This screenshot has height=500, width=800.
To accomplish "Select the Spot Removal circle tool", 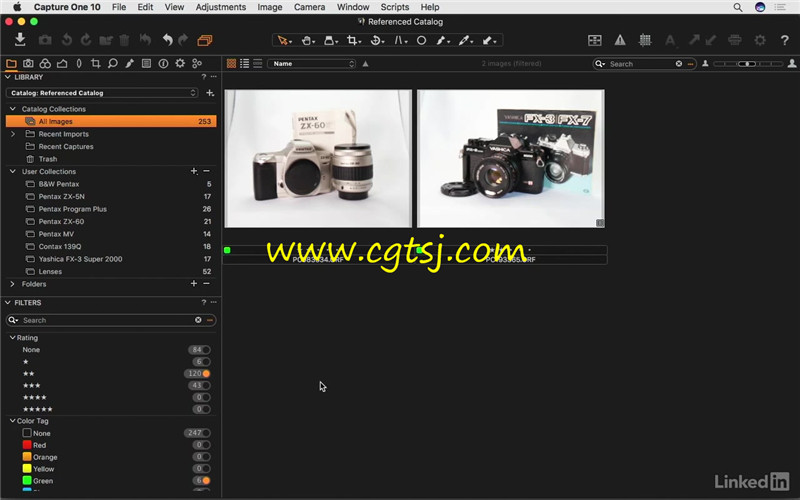I will pos(421,40).
